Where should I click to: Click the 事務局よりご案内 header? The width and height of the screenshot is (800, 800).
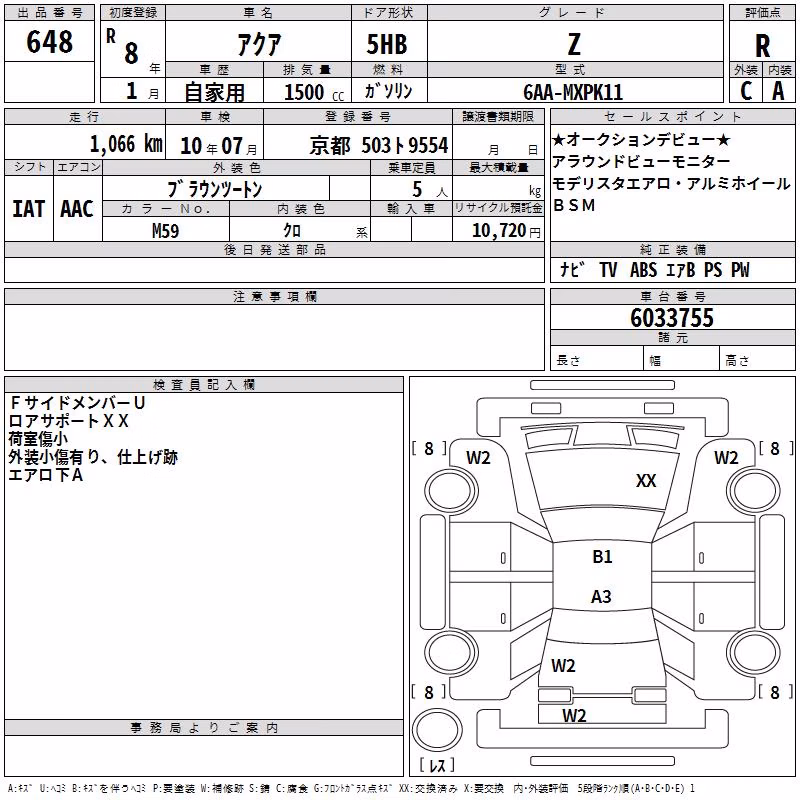(x=204, y=728)
